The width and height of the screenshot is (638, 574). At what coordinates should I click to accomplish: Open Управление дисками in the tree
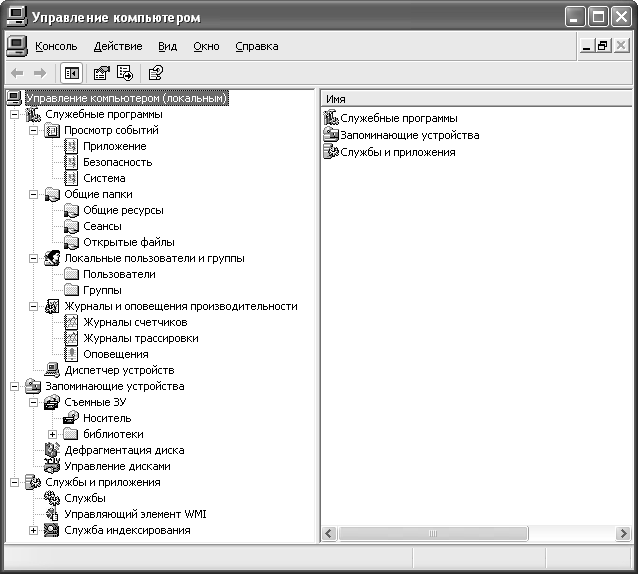coord(117,466)
